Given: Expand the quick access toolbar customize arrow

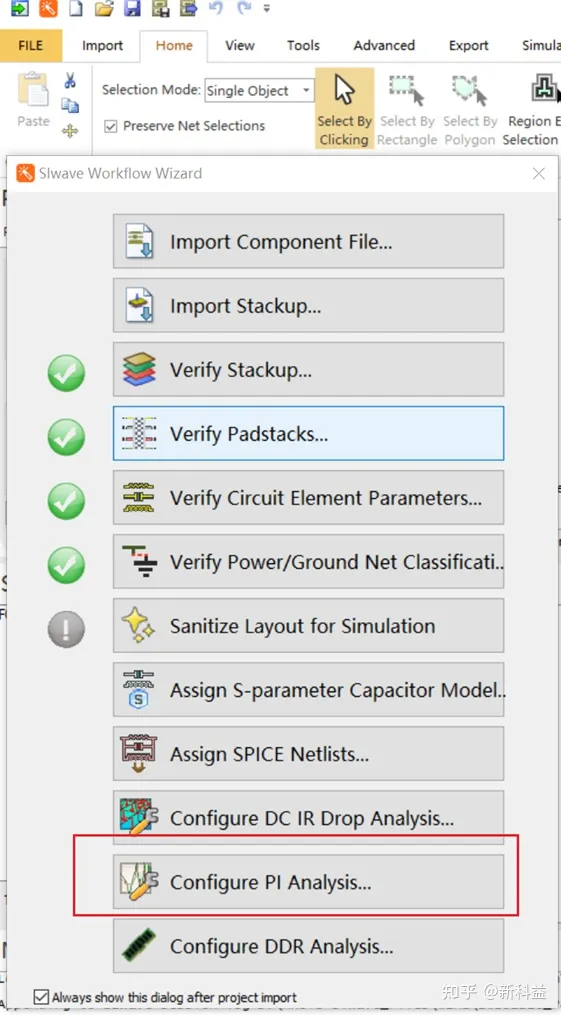Looking at the screenshot, I should (267, 8).
